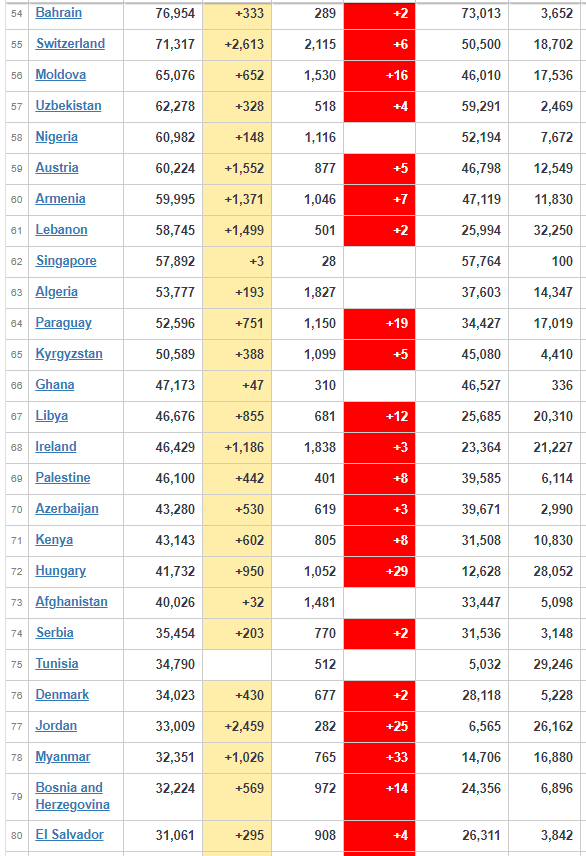Click the Lebanon country link

pos(61,230)
